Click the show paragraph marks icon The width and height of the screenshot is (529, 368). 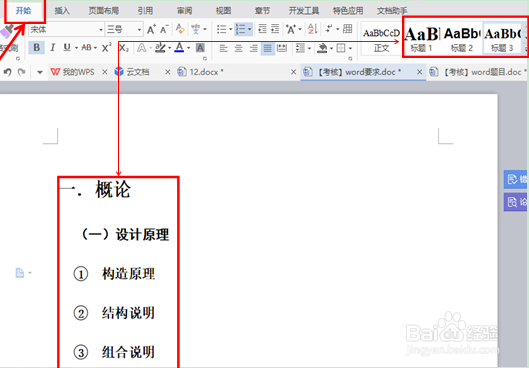[329, 29]
